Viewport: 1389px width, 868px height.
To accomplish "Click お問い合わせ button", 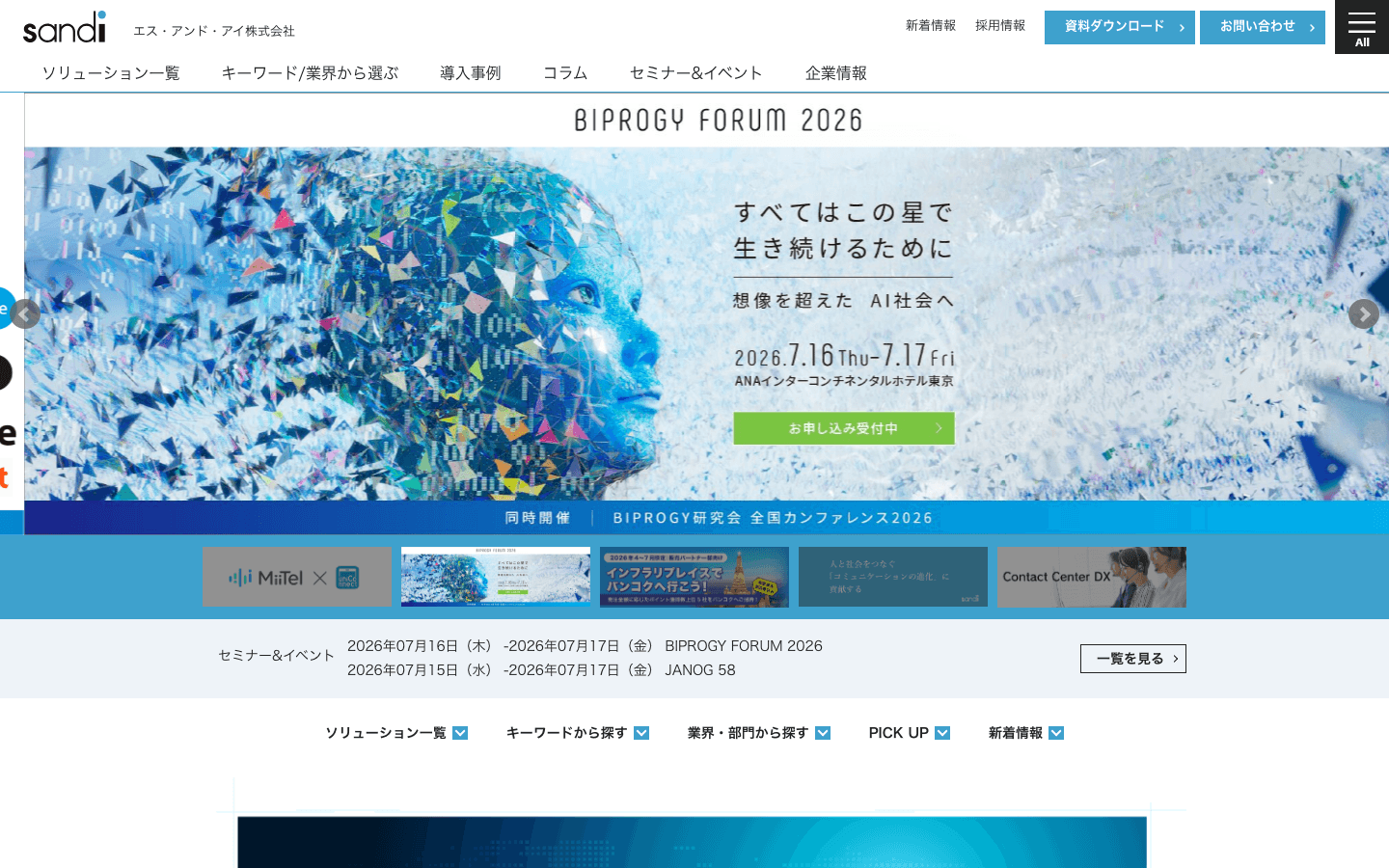I will pos(1262,27).
